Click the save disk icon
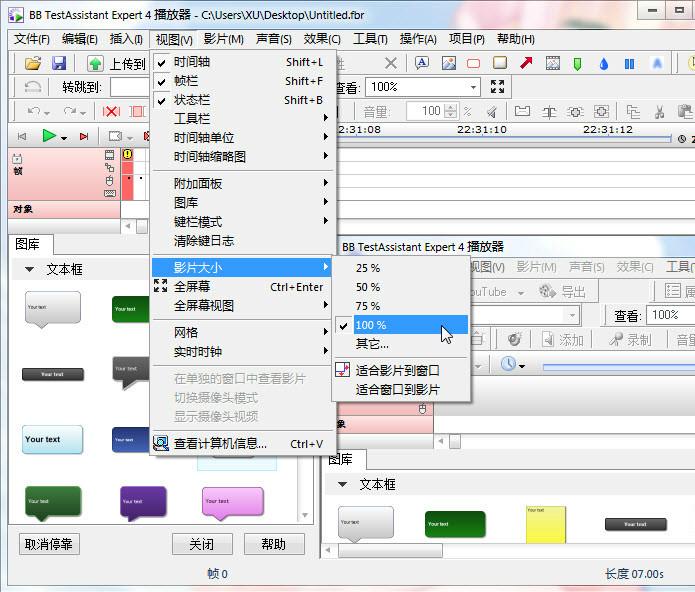Screen dimensions: 695x592 click(59, 63)
